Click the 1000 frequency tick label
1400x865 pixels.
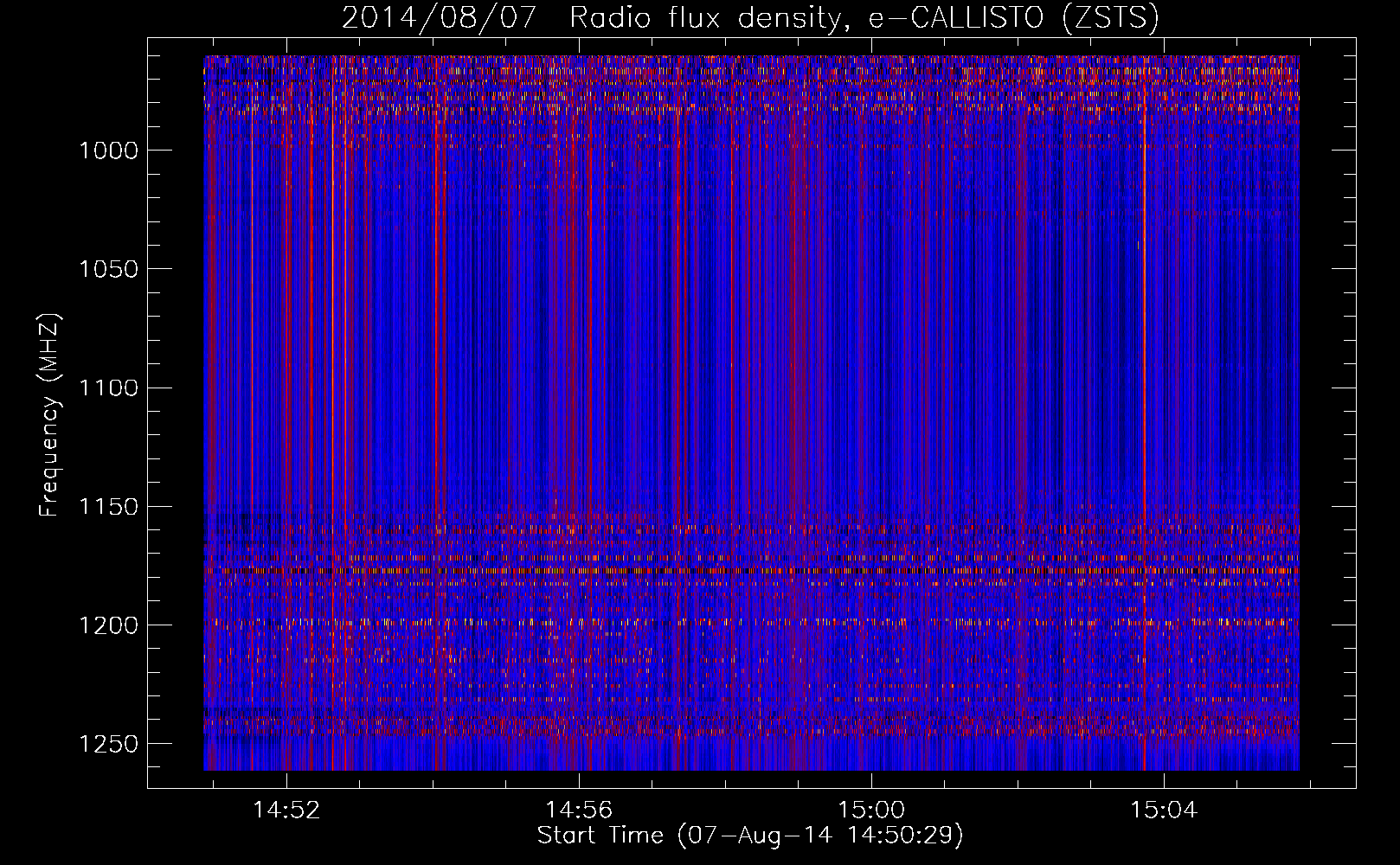click(108, 151)
